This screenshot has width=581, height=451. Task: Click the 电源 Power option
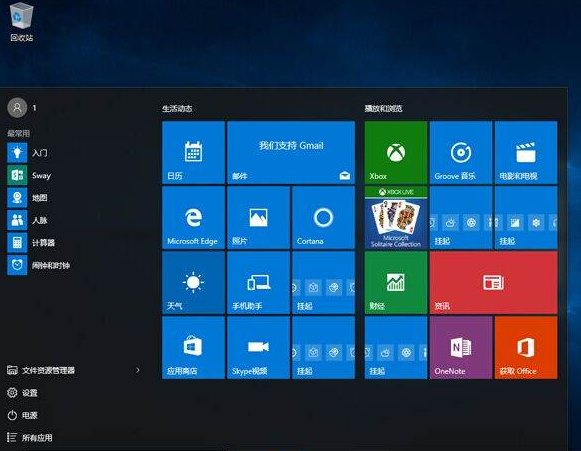pyautogui.click(x=22, y=415)
